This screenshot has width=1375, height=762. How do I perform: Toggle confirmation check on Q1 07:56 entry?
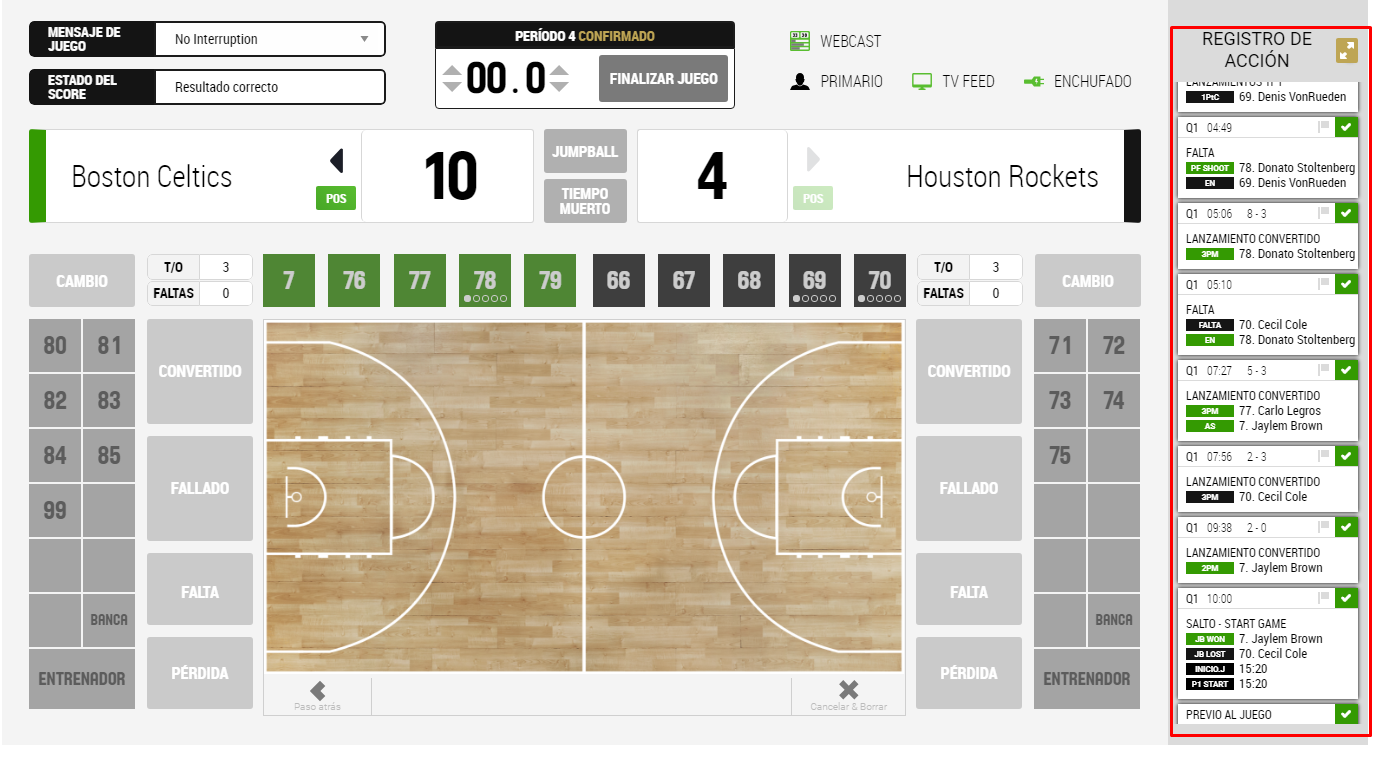pos(1346,456)
